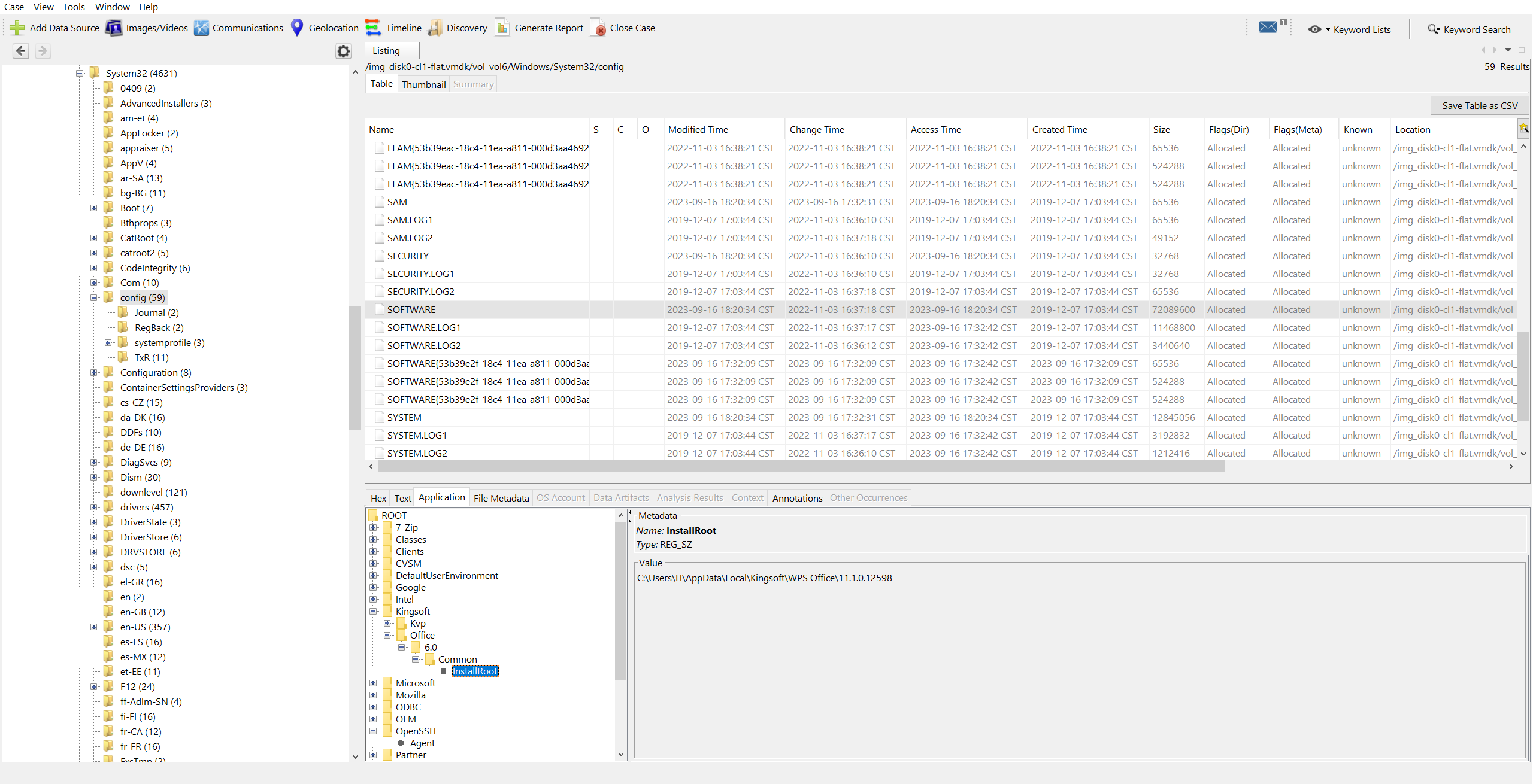Click the Mozilla registry folder icon
1533x784 pixels.
387,695
